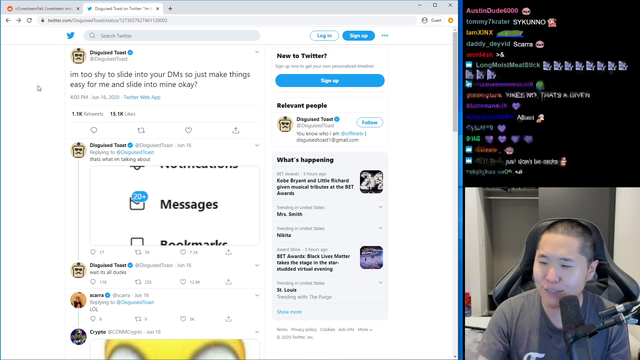Click Disguised Toast avatar on main tweet

tap(78, 56)
